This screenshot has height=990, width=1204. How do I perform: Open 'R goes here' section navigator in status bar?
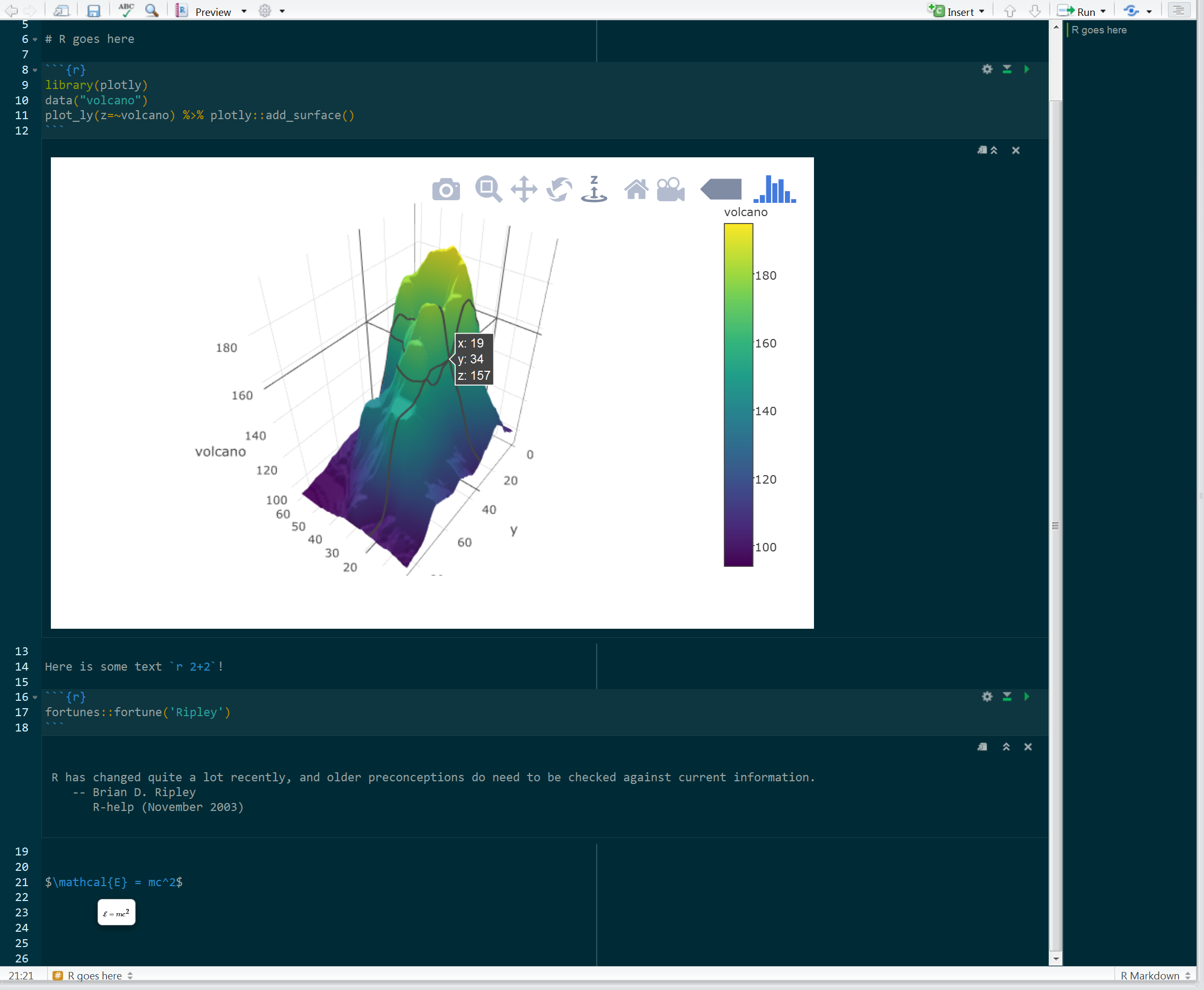(93, 976)
